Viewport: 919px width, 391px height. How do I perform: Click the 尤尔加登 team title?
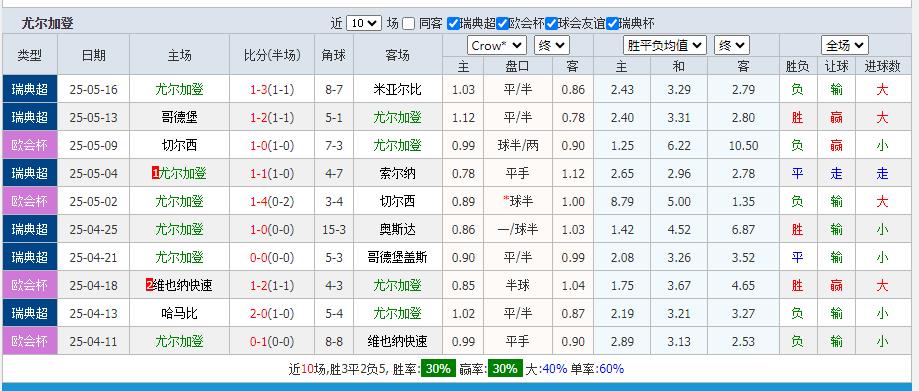[x=47, y=23]
